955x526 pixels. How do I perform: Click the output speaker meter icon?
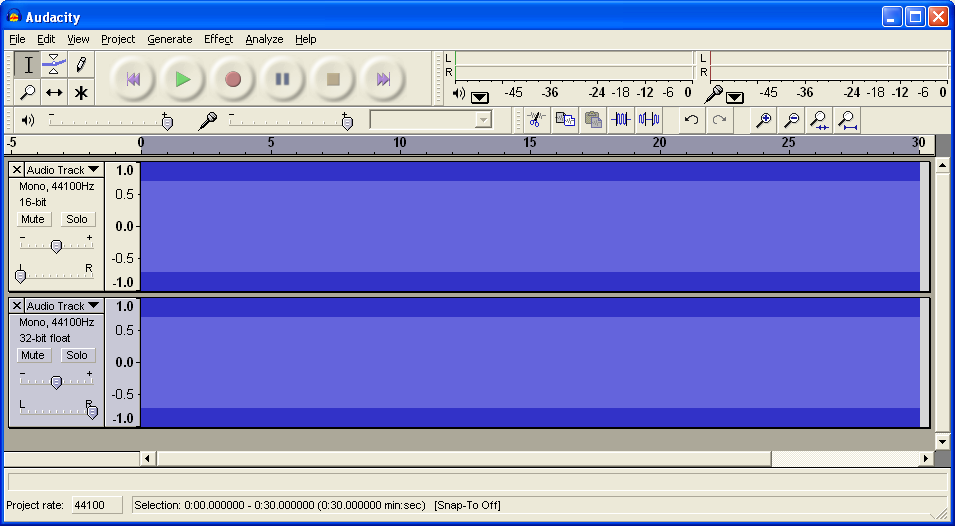[x=459, y=93]
